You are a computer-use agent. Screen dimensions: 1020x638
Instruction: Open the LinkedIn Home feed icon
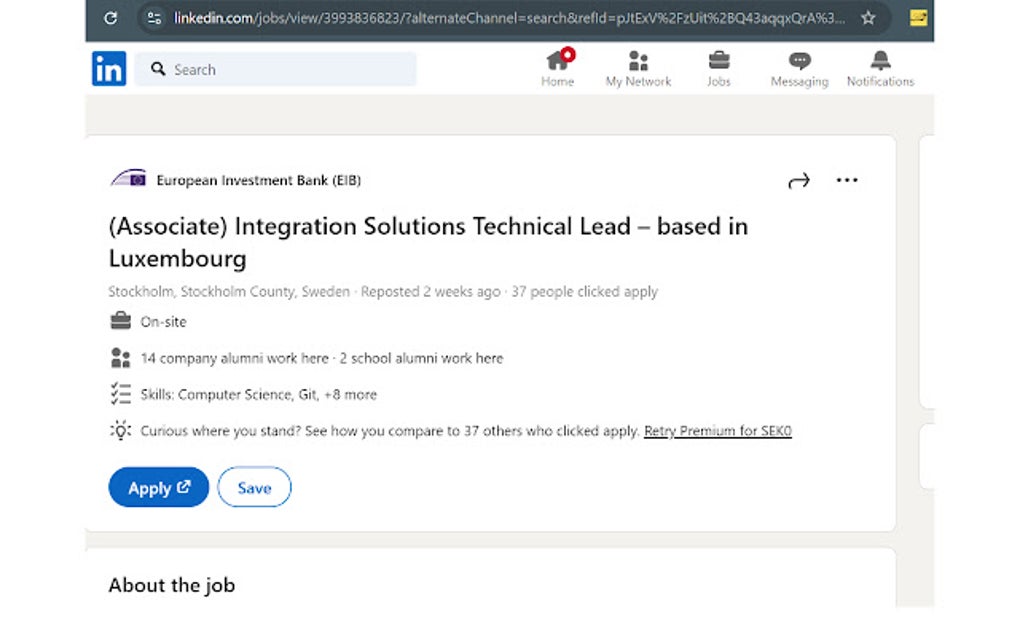click(557, 62)
